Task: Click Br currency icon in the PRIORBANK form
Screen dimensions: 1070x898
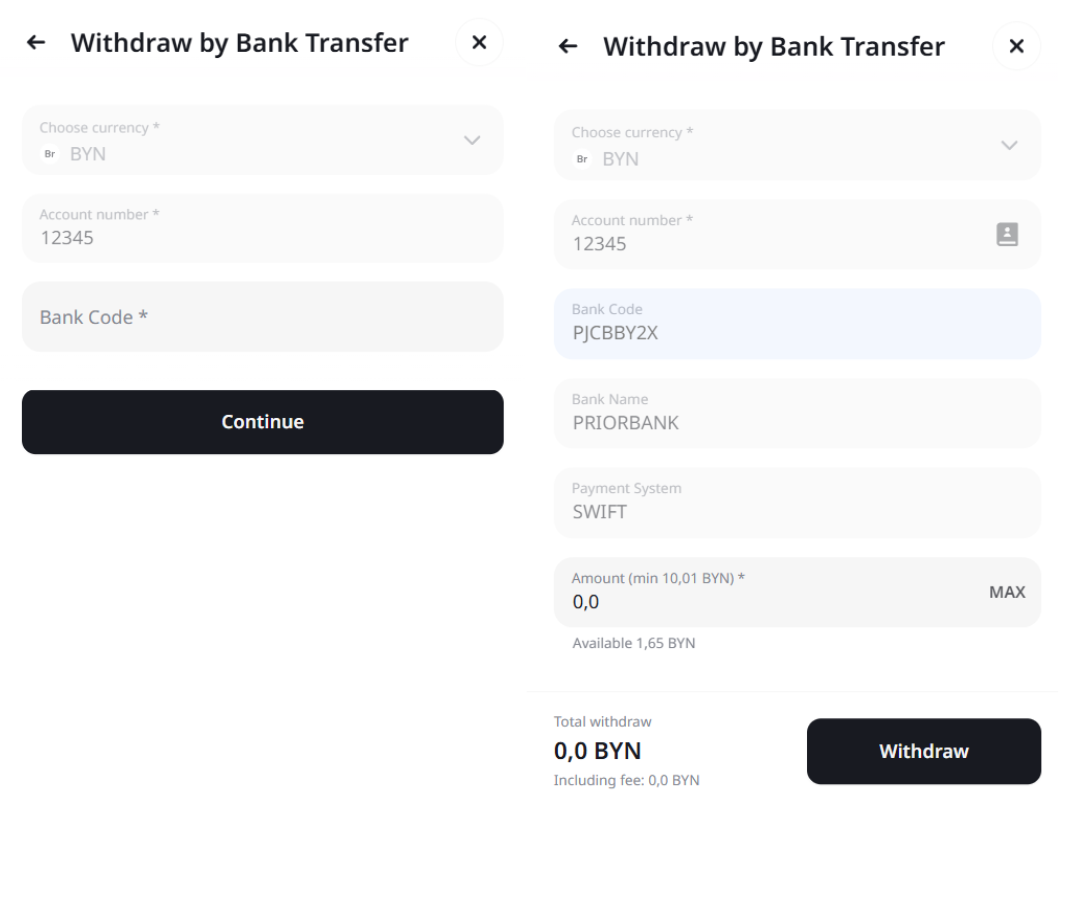Action: pyautogui.click(x=580, y=159)
